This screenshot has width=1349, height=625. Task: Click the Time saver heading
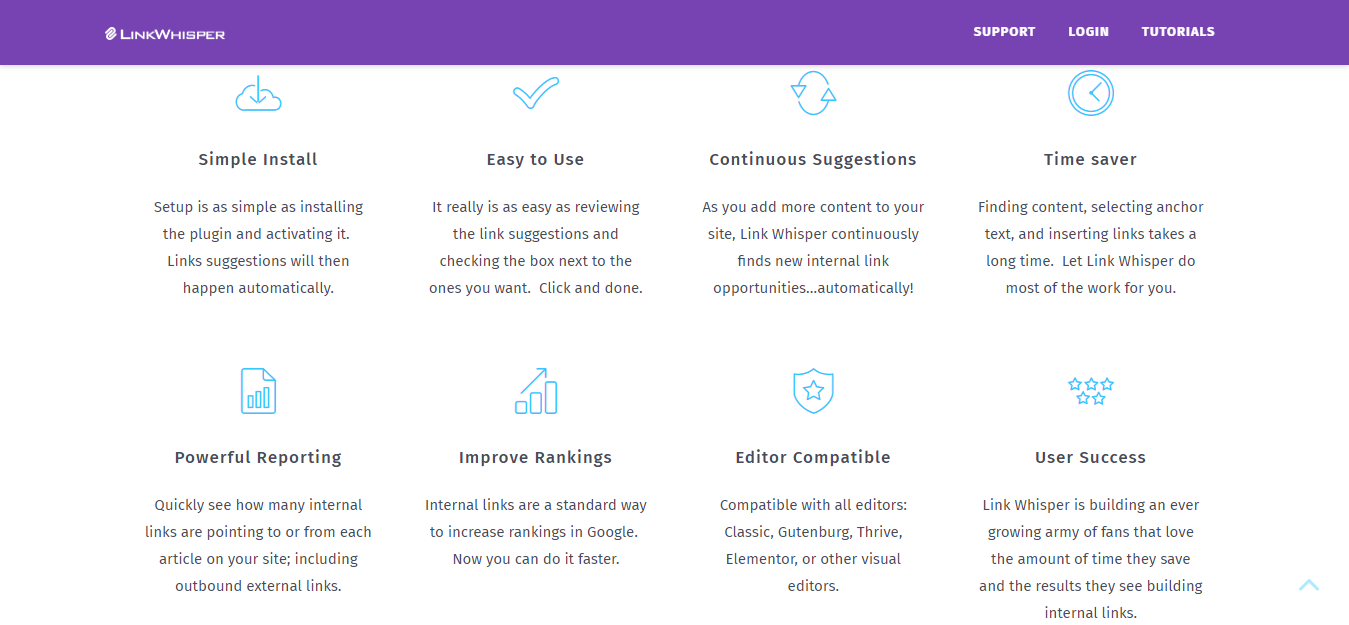(x=1090, y=159)
